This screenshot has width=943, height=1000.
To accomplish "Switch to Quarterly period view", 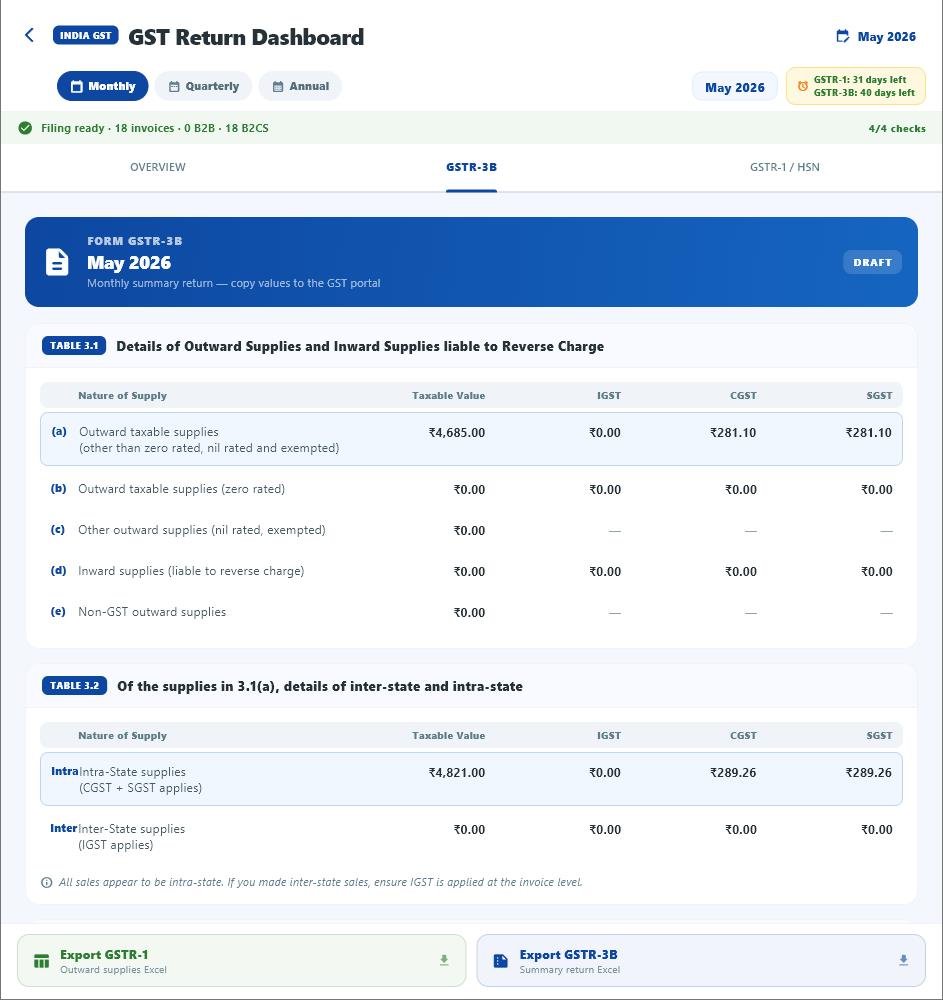I will 203,86.
